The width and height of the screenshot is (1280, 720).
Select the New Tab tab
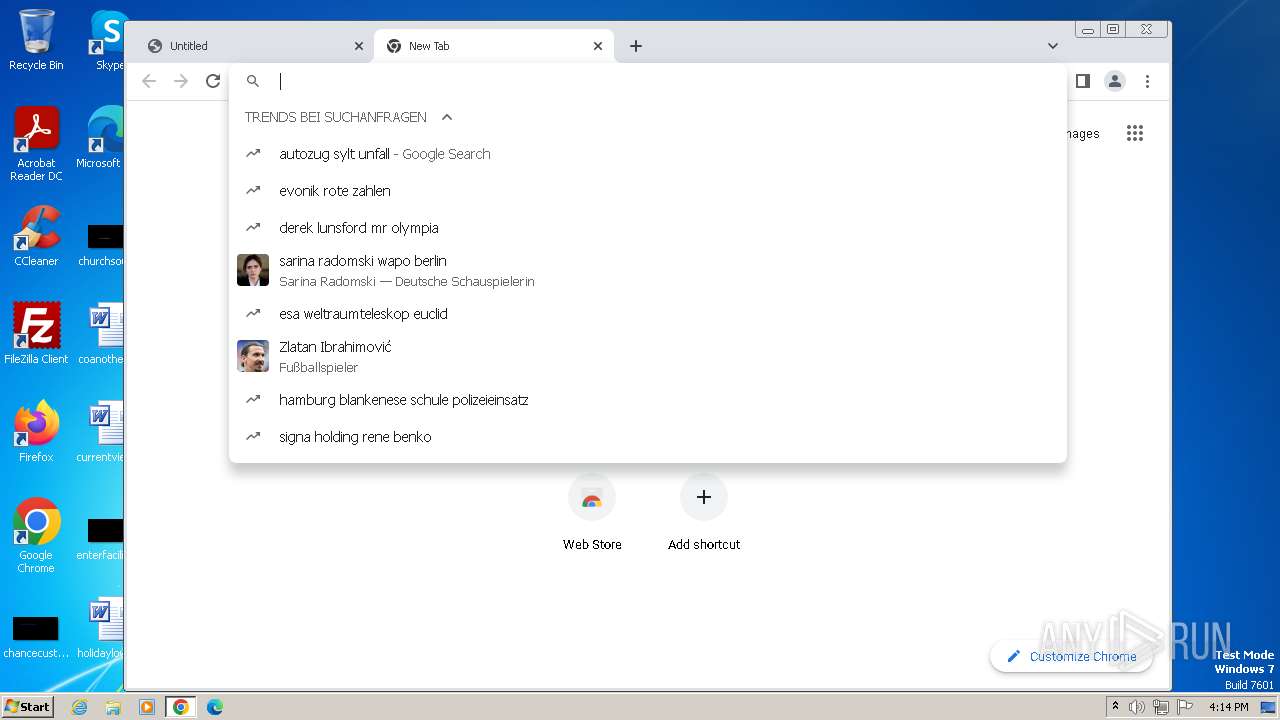coord(494,46)
